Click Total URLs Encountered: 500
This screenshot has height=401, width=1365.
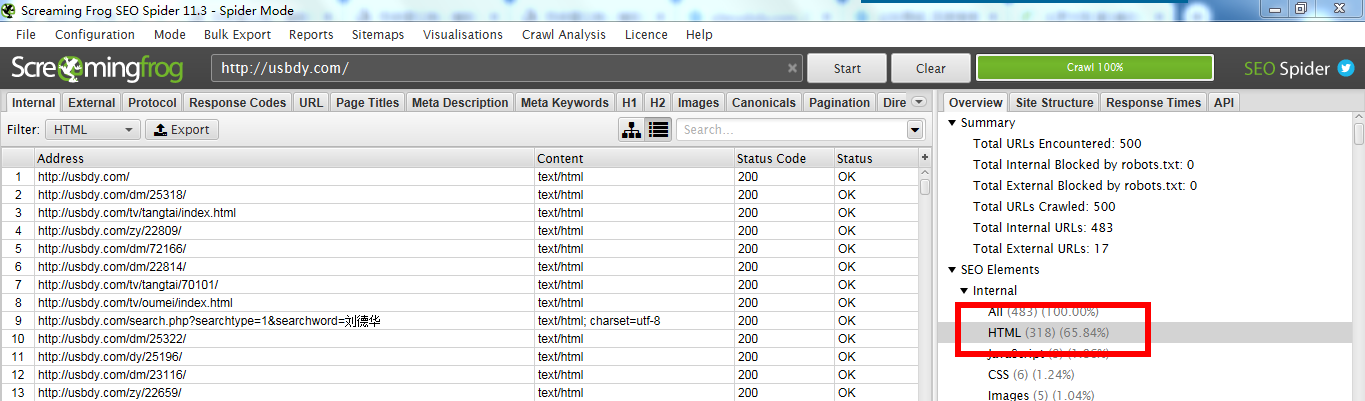coord(1057,144)
